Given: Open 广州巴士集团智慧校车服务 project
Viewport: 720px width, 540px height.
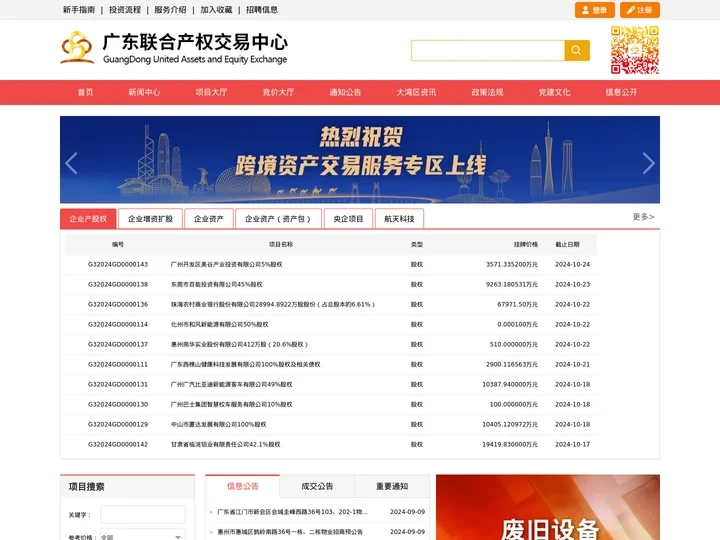Looking at the screenshot, I should (x=231, y=405).
